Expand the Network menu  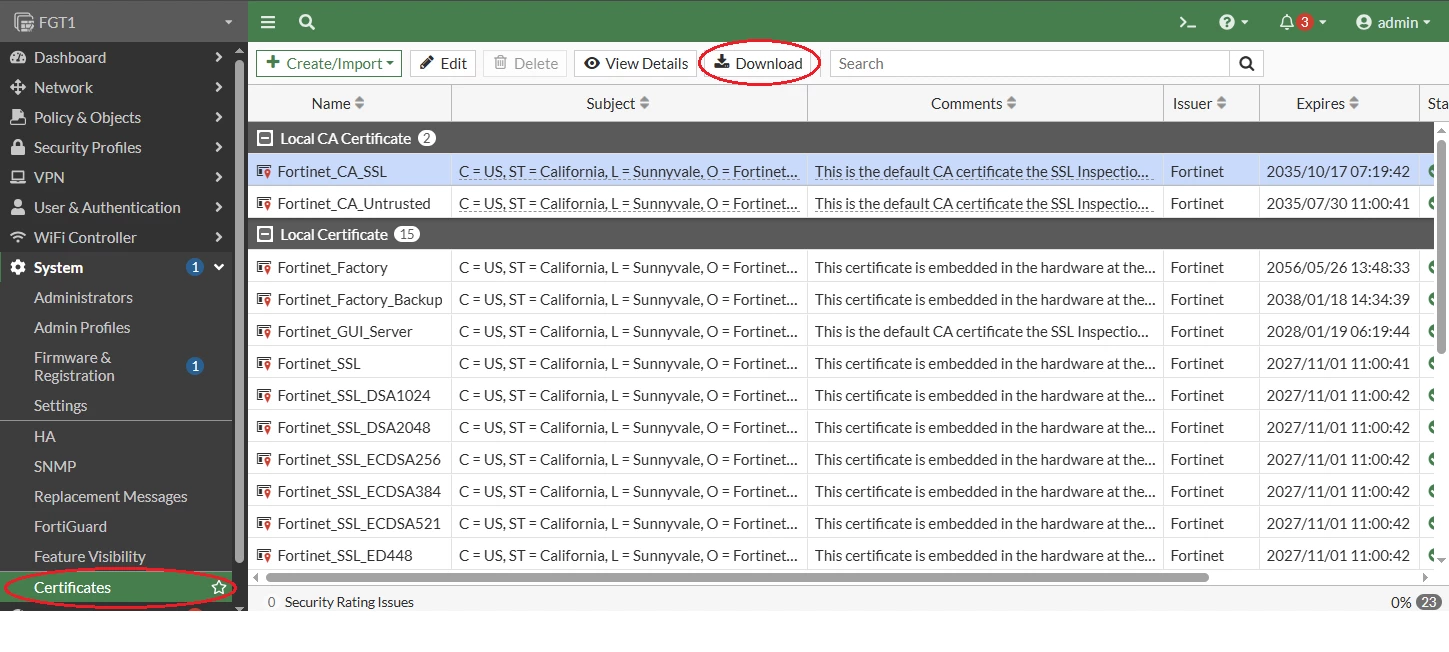[x=116, y=87]
